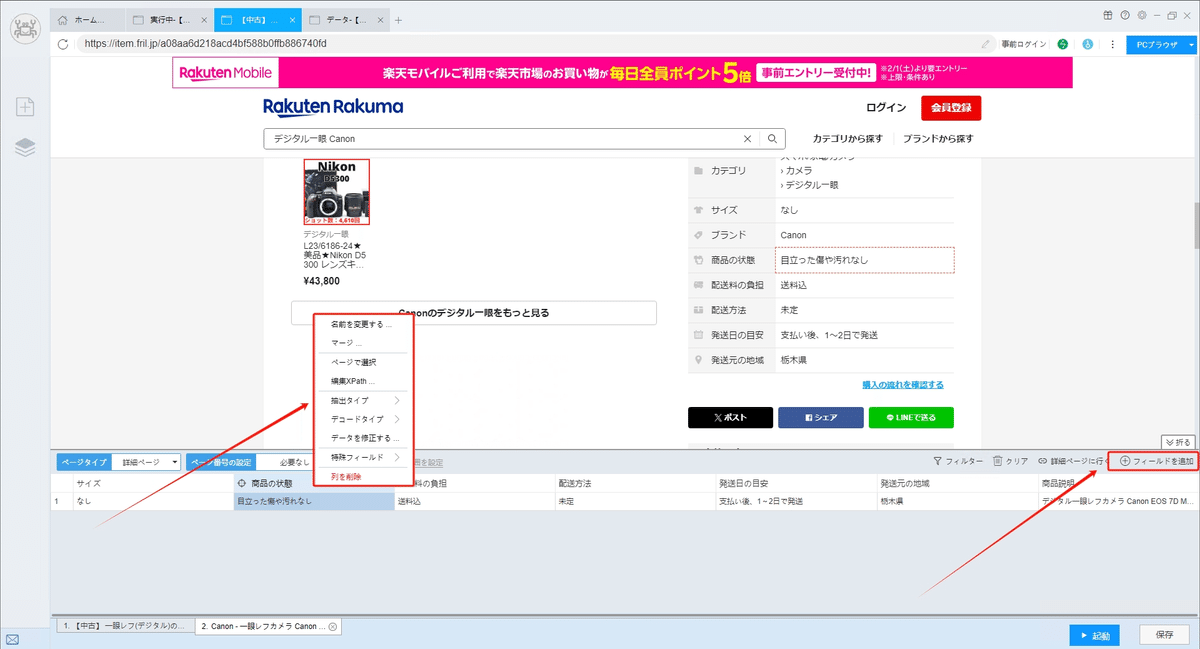Screen dimensions: 1200x649
Task: Reload the page with refresh icon
Action: 63,44
